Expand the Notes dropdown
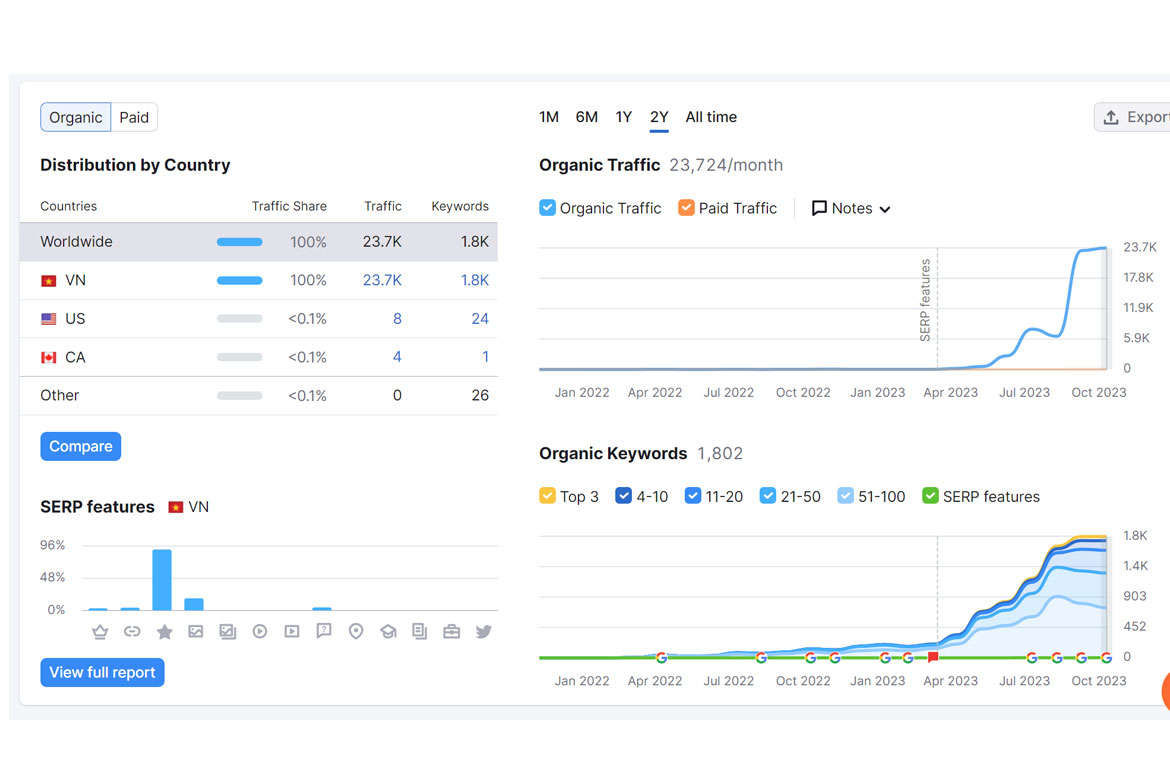The height and width of the screenshot is (780, 1170). pos(851,208)
